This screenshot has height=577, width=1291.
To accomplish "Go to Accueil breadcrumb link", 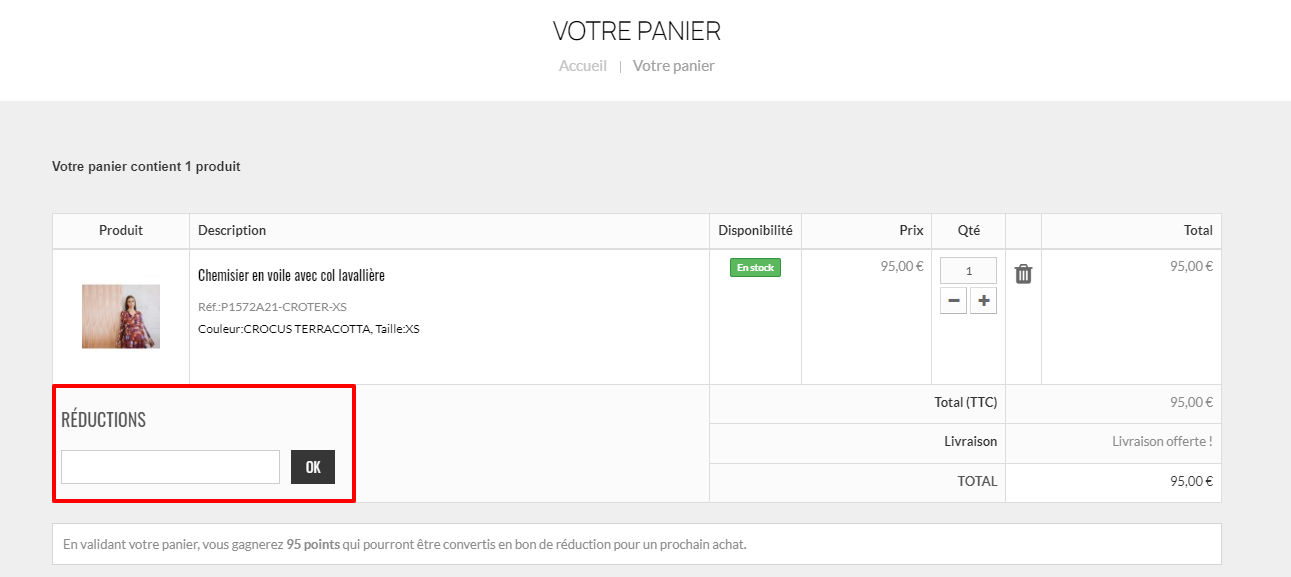I will 583,66.
